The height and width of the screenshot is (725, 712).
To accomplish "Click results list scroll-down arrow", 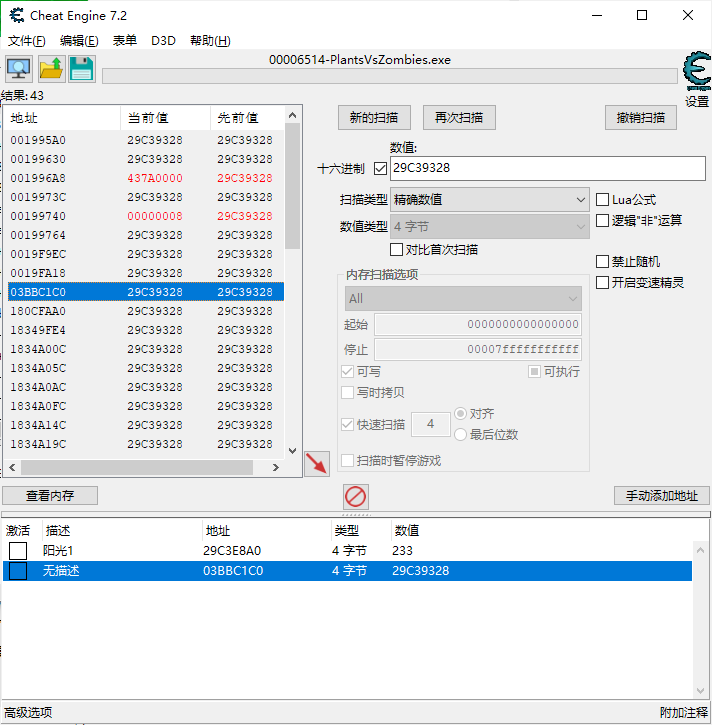I will pos(293,450).
